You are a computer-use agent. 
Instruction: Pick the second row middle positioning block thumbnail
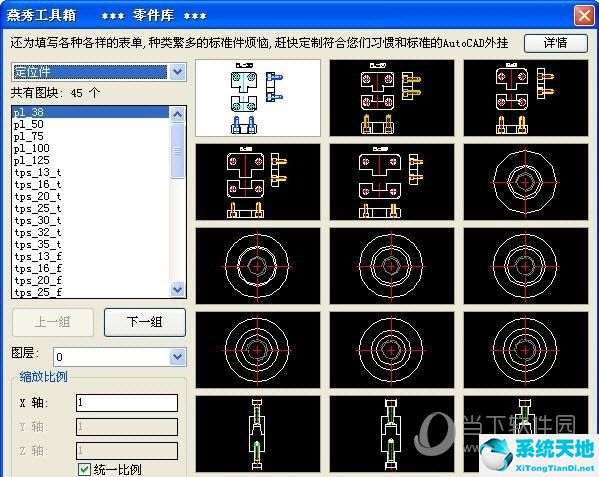point(392,182)
